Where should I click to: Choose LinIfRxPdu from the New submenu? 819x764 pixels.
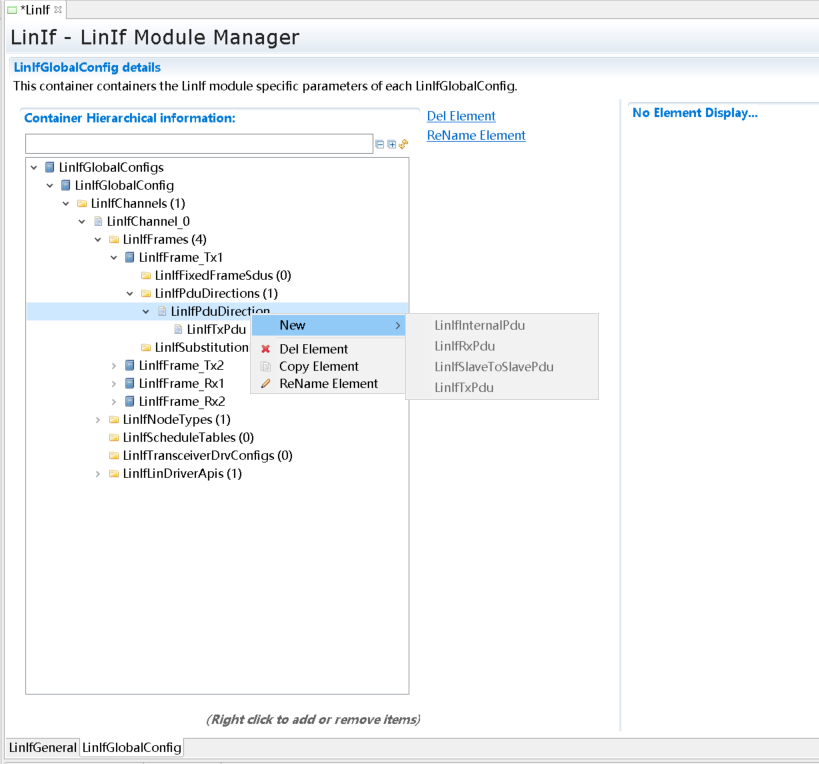(465, 346)
